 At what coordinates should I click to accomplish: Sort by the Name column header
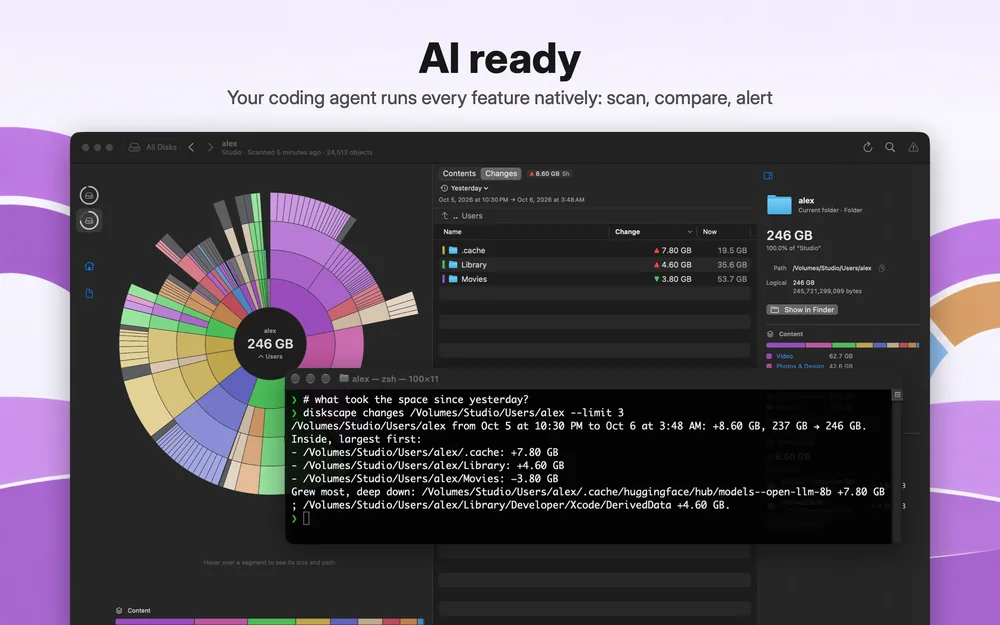[452, 232]
